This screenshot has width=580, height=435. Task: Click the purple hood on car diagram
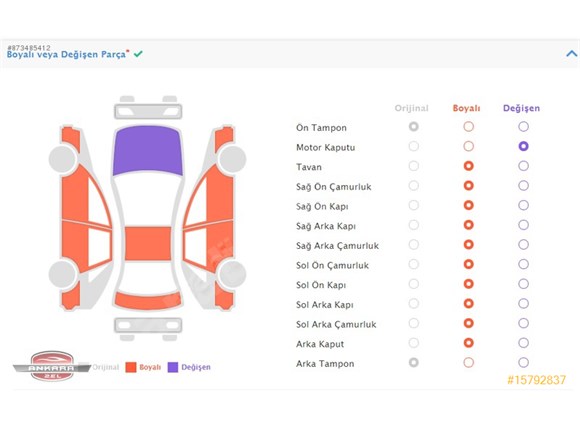[x=148, y=151]
